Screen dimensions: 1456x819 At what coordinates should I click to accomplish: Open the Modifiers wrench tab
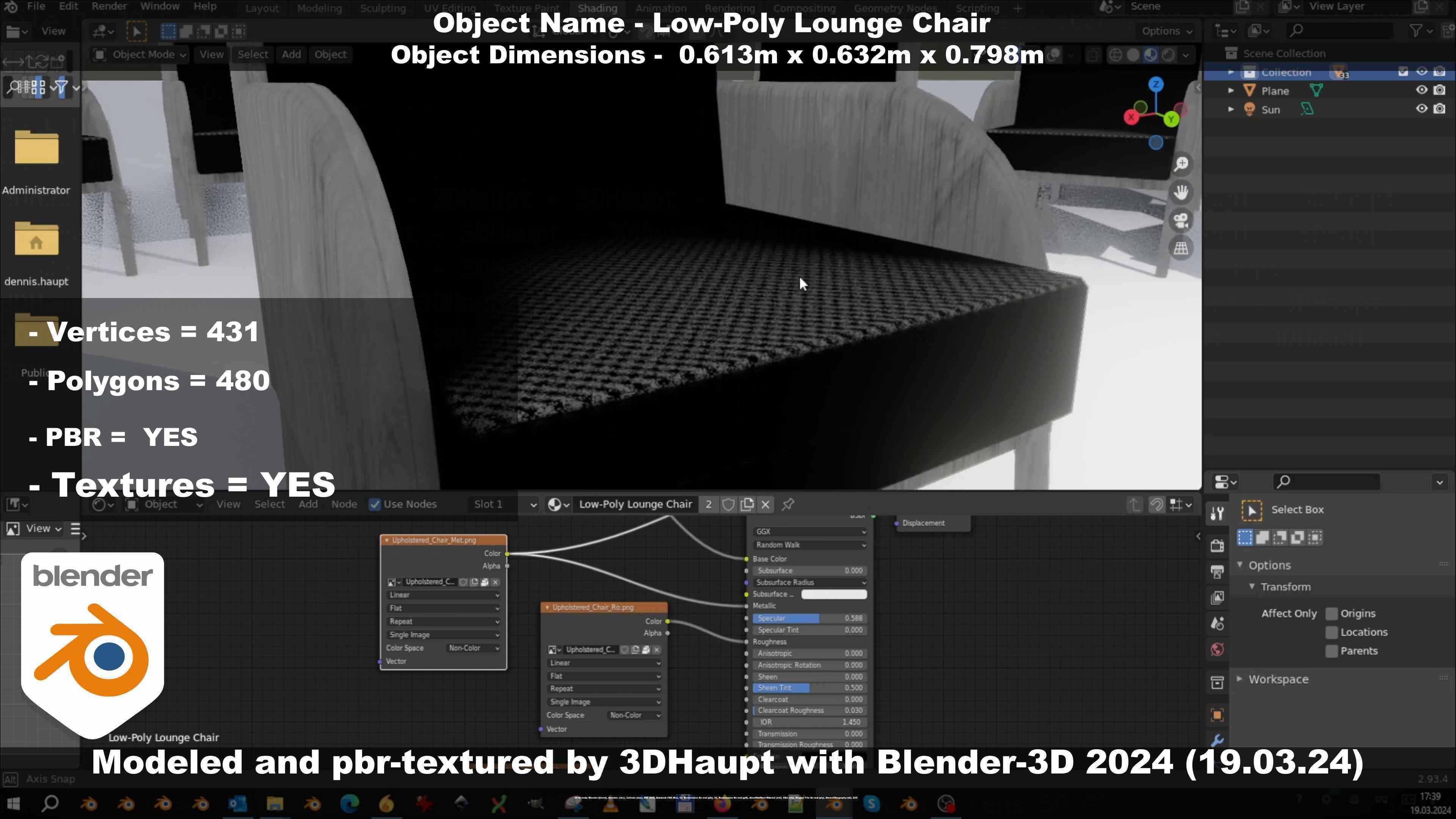pyautogui.click(x=1218, y=740)
